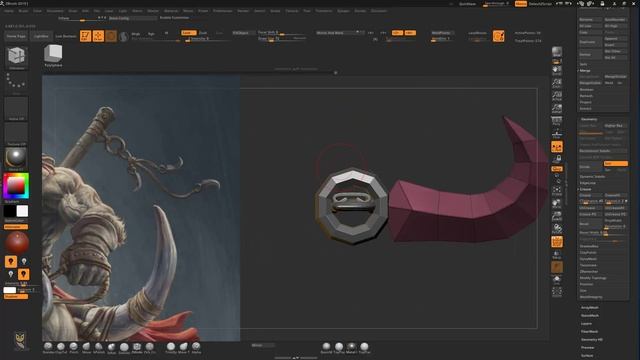Click the AAHalf icon
Viewport: 640px width, 360px height.
pos(557,109)
